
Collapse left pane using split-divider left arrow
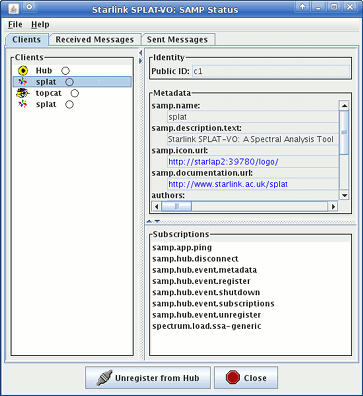[x=141, y=53]
